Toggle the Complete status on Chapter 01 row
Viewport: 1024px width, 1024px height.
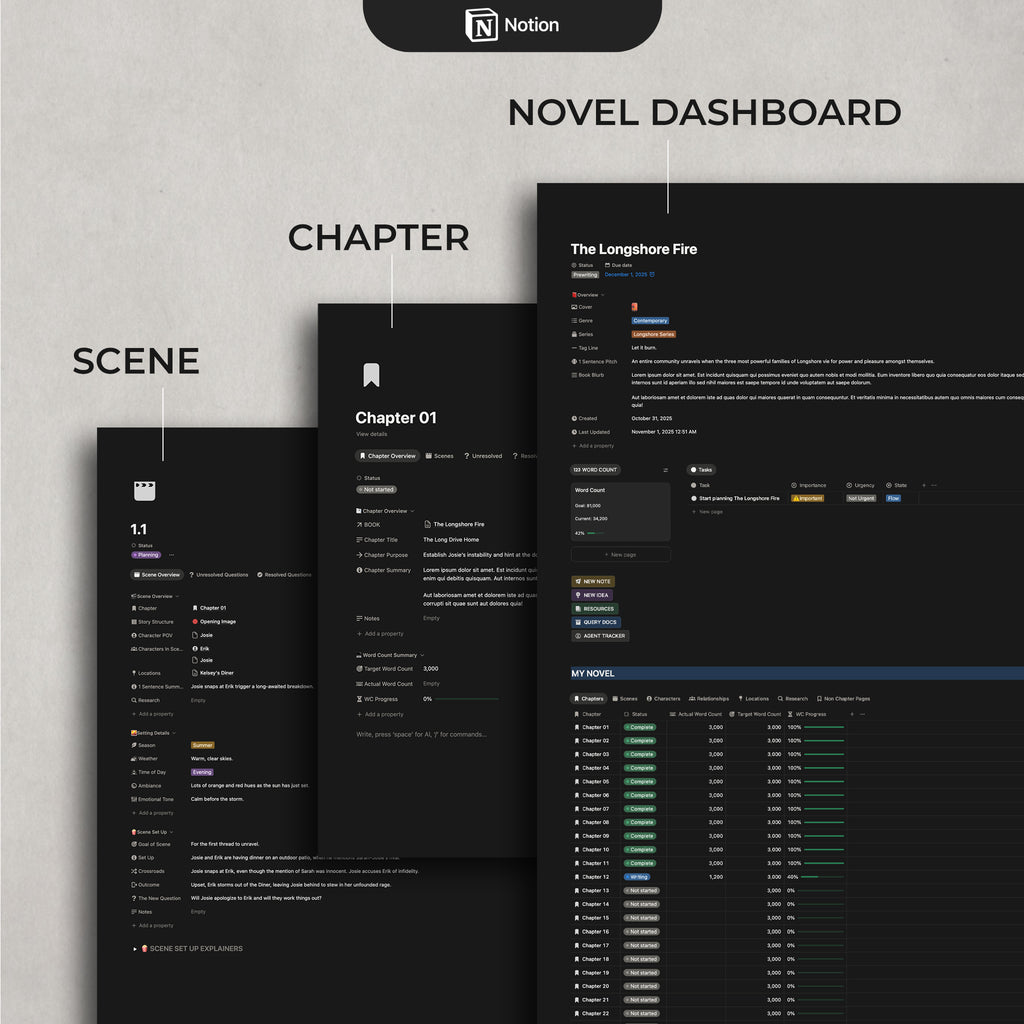640,727
